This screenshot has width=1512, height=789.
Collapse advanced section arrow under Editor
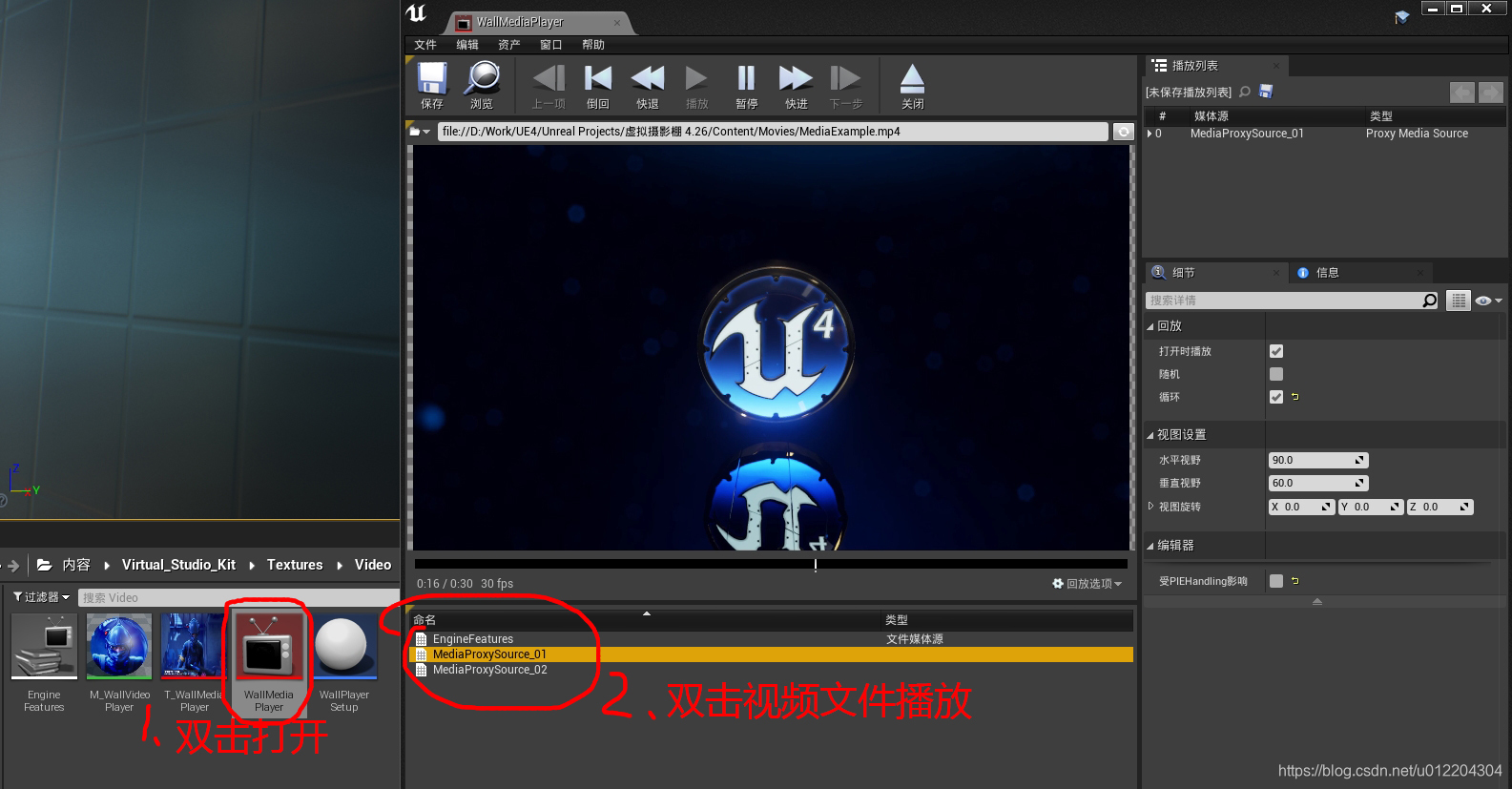click(x=1317, y=601)
